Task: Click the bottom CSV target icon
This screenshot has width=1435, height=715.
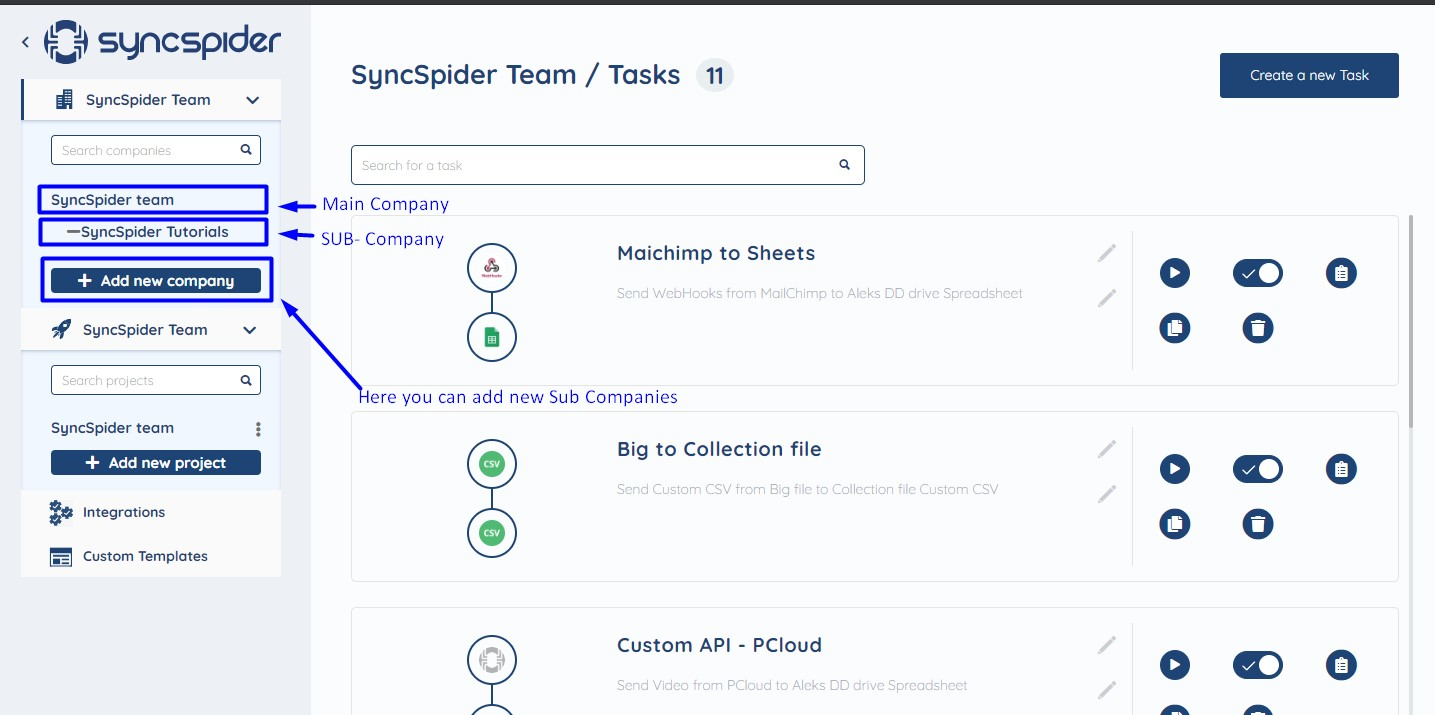Action: (491, 534)
